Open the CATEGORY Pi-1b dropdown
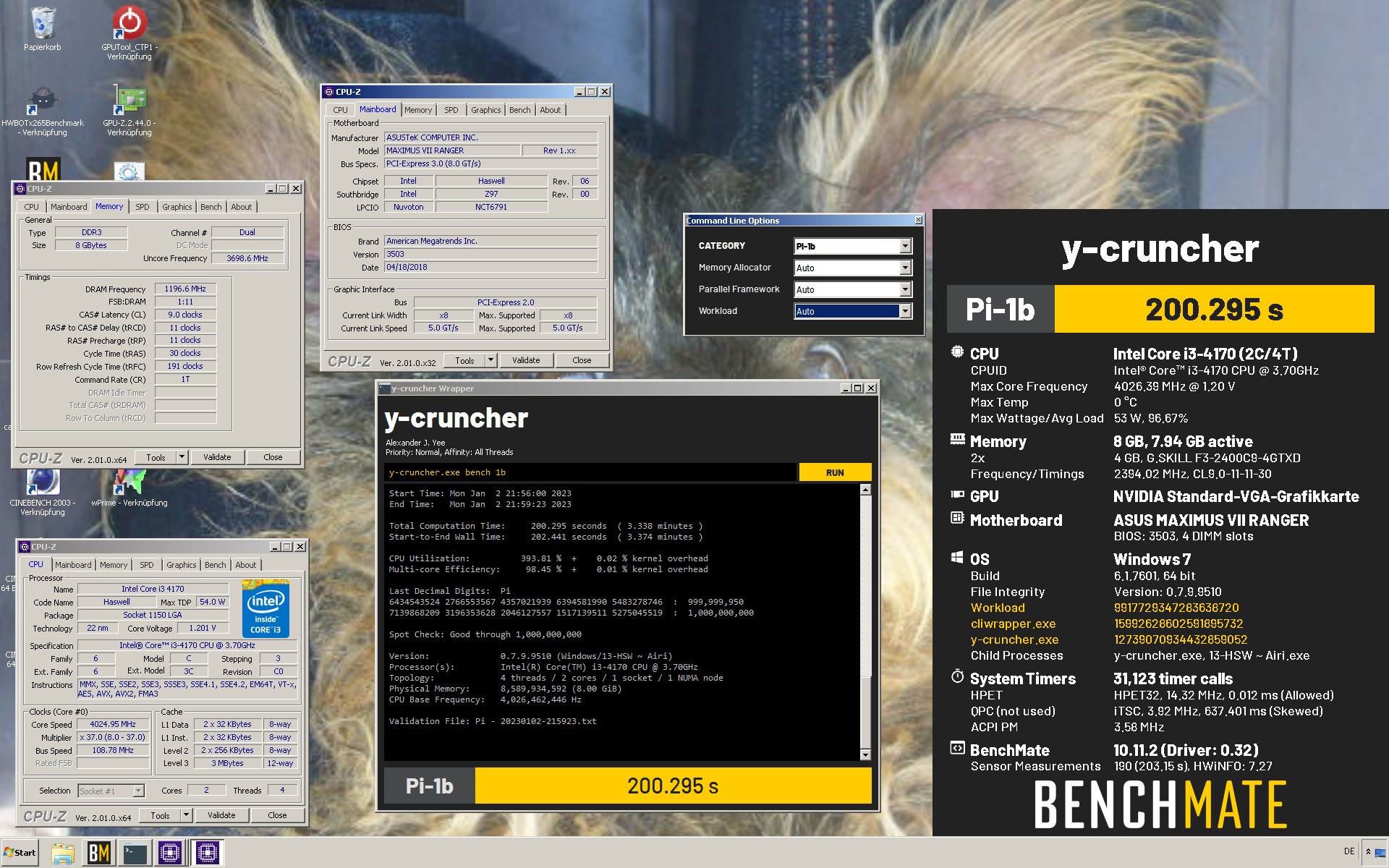Viewport: 1389px width, 868px height. [x=905, y=247]
